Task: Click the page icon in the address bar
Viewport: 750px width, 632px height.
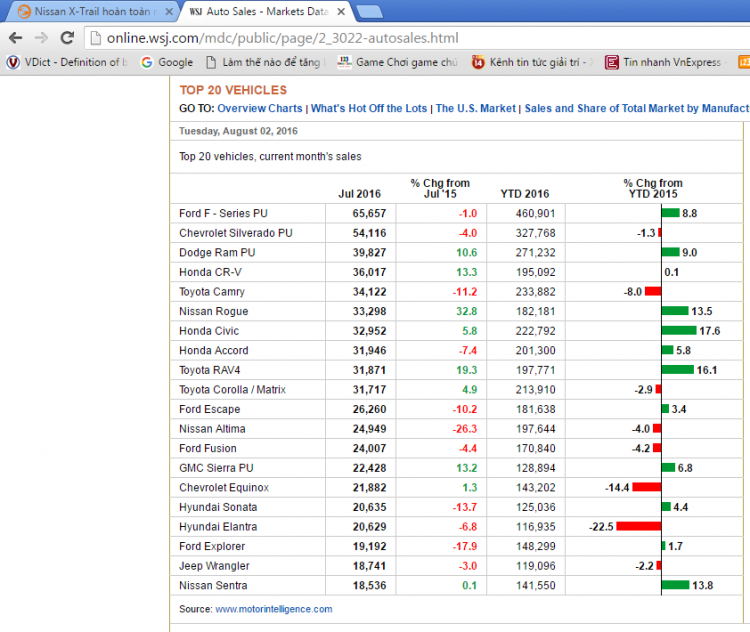Action: (x=96, y=38)
